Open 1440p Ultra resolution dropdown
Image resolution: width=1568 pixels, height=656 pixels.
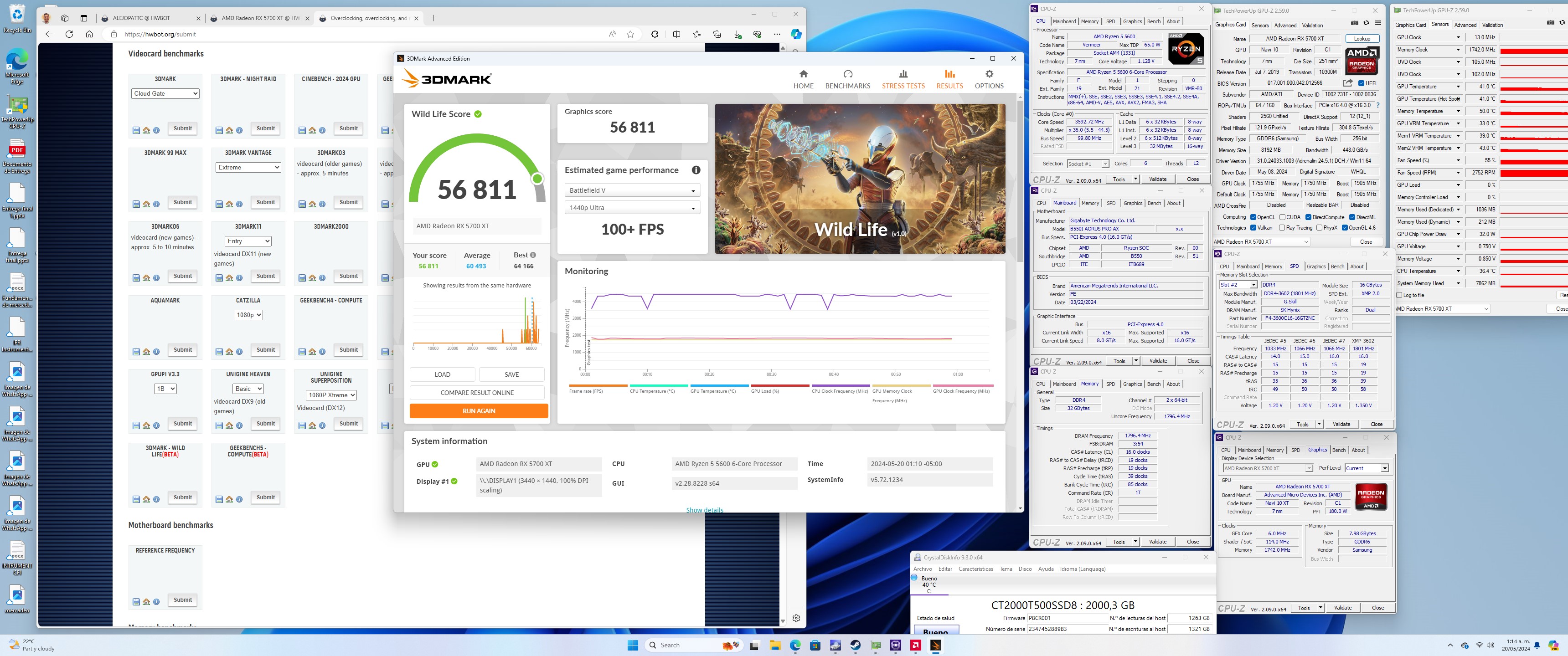tap(632, 208)
